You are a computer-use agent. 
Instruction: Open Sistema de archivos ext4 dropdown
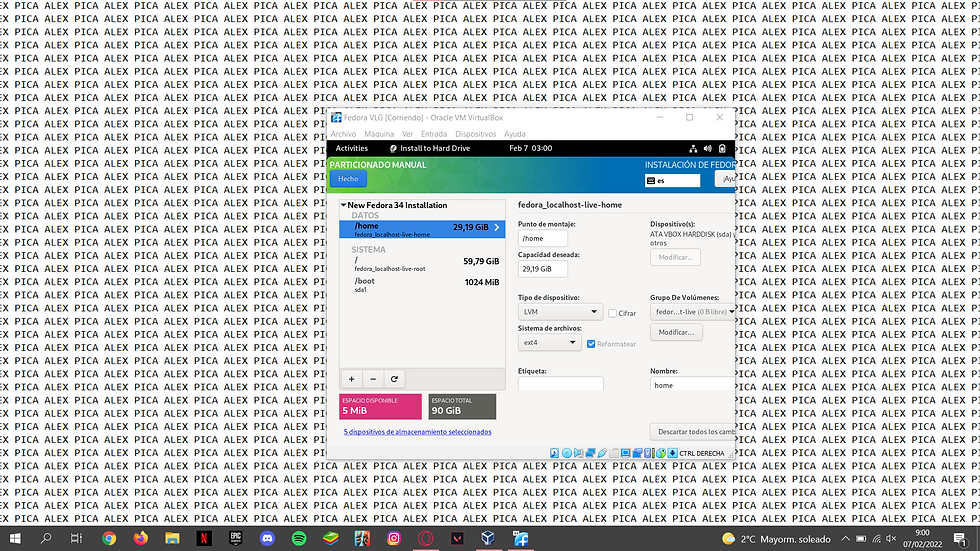click(x=549, y=342)
